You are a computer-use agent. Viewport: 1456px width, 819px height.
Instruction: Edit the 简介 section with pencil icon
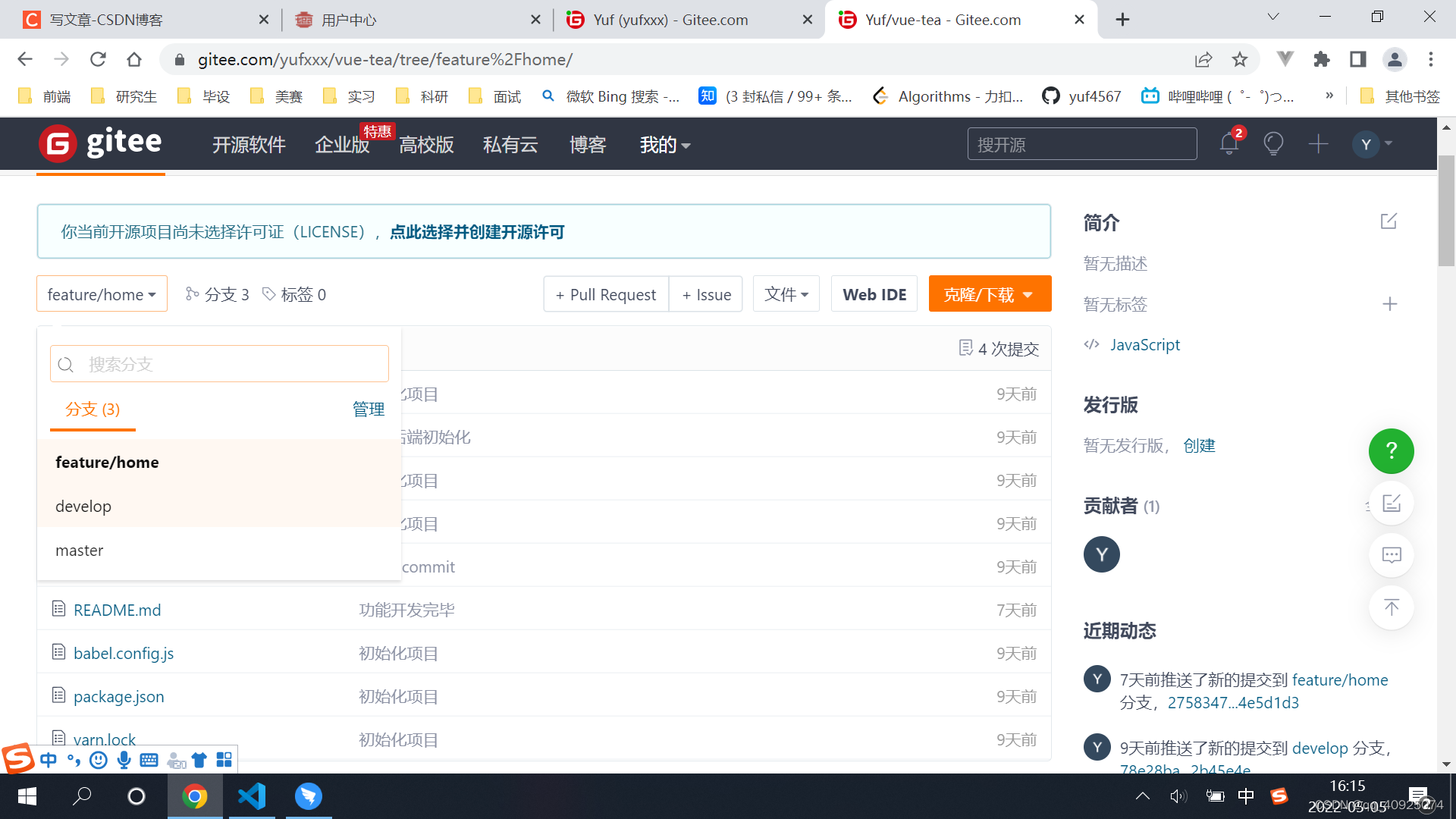tap(1389, 221)
